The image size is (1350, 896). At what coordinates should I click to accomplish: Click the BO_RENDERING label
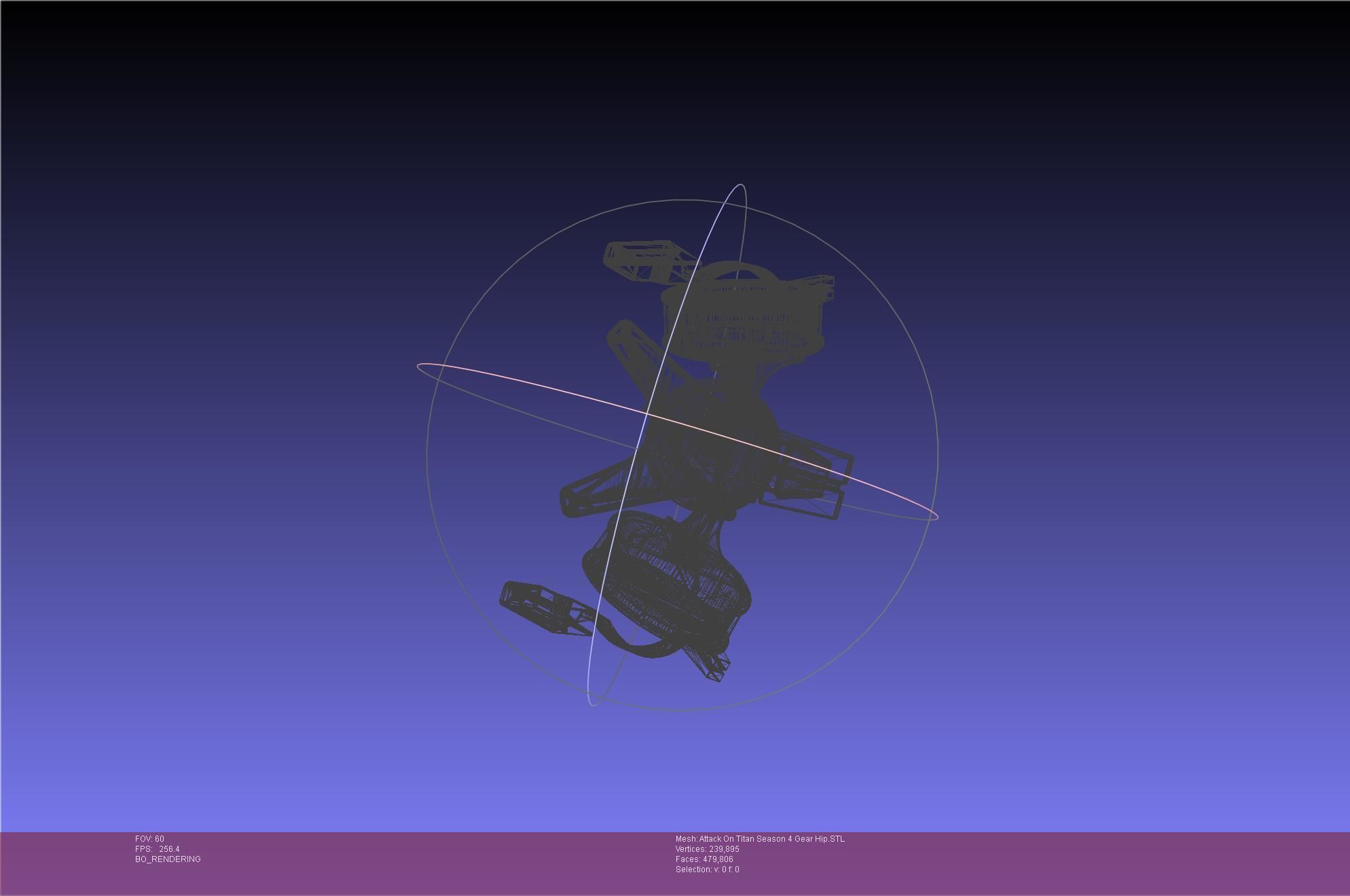pos(168,859)
